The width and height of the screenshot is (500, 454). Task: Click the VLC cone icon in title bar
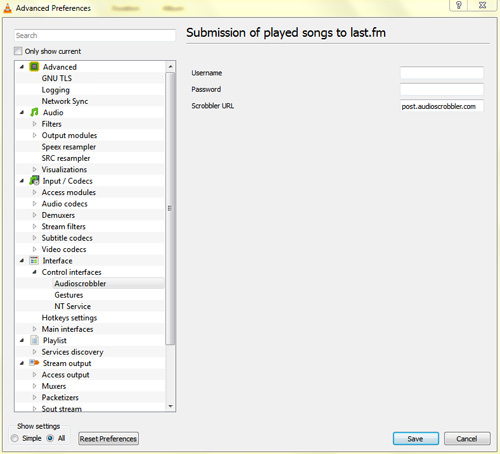(7, 8)
